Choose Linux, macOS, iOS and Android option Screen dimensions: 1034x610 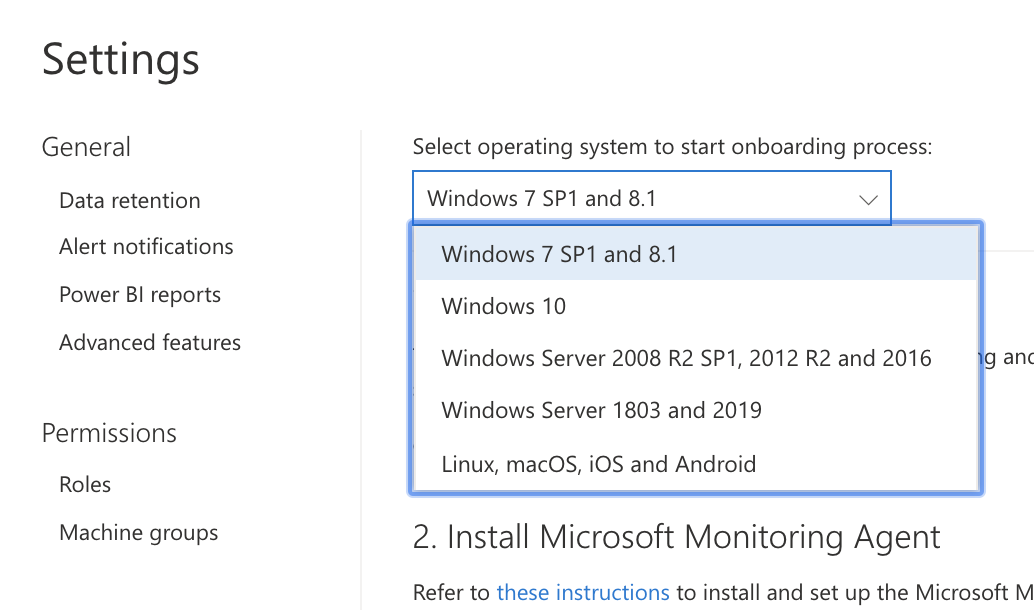[598, 464]
